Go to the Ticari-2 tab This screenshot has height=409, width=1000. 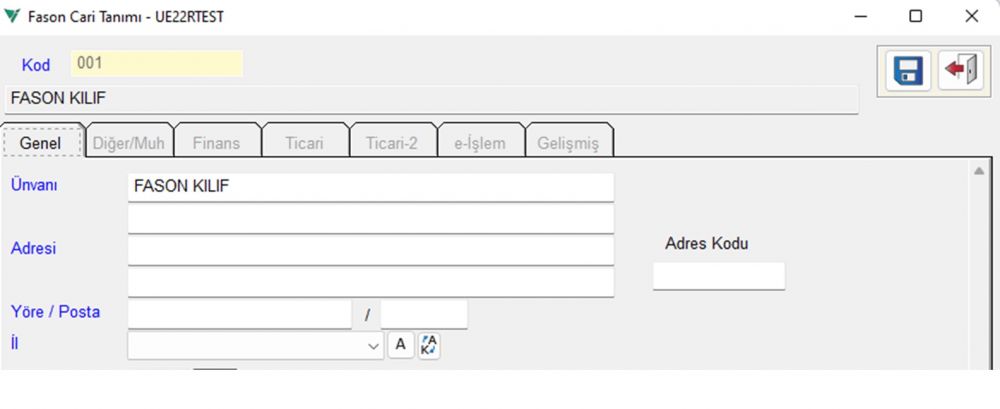coord(392,143)
